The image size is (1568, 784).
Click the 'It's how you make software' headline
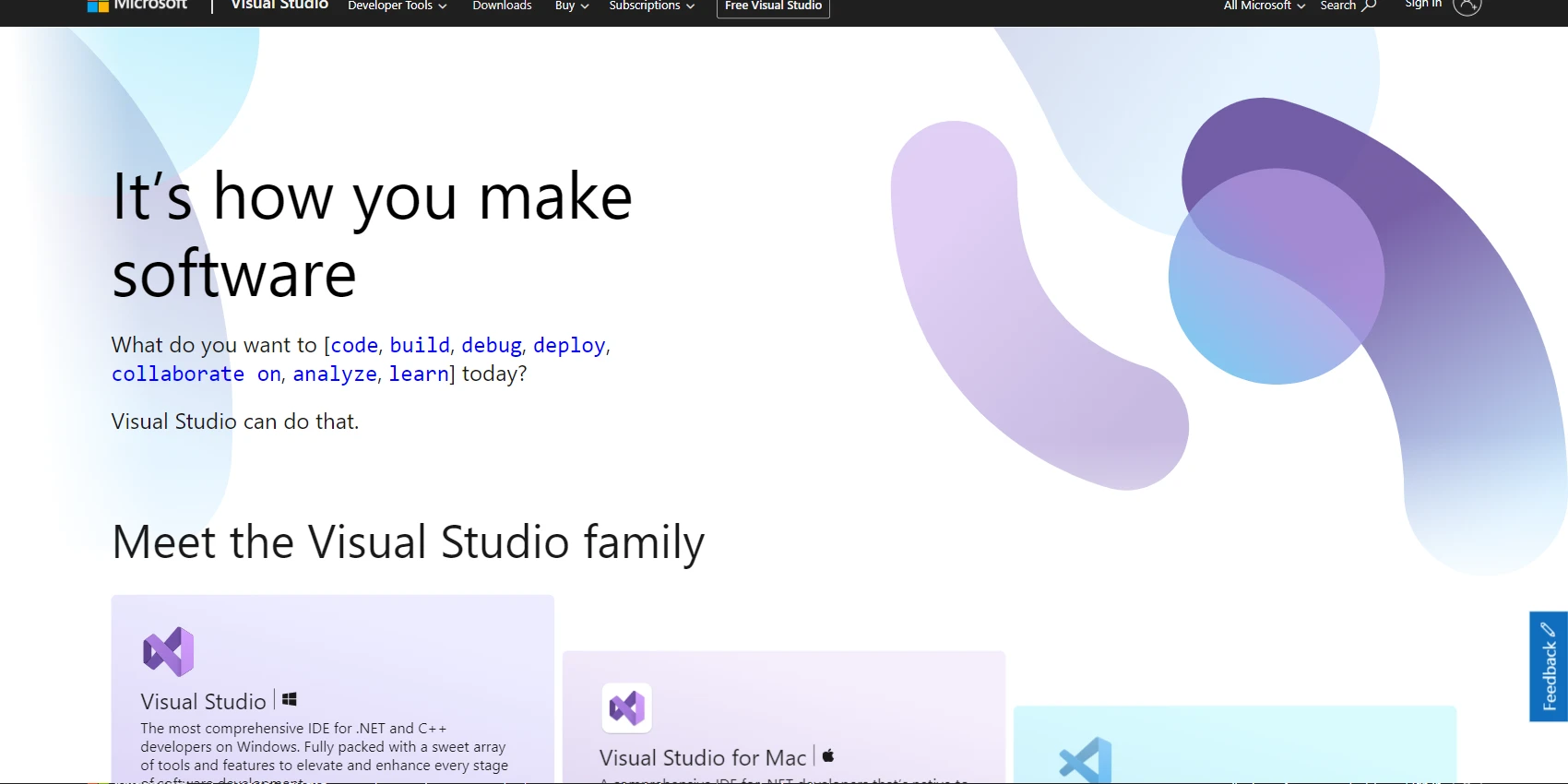[x=372, y=234]
